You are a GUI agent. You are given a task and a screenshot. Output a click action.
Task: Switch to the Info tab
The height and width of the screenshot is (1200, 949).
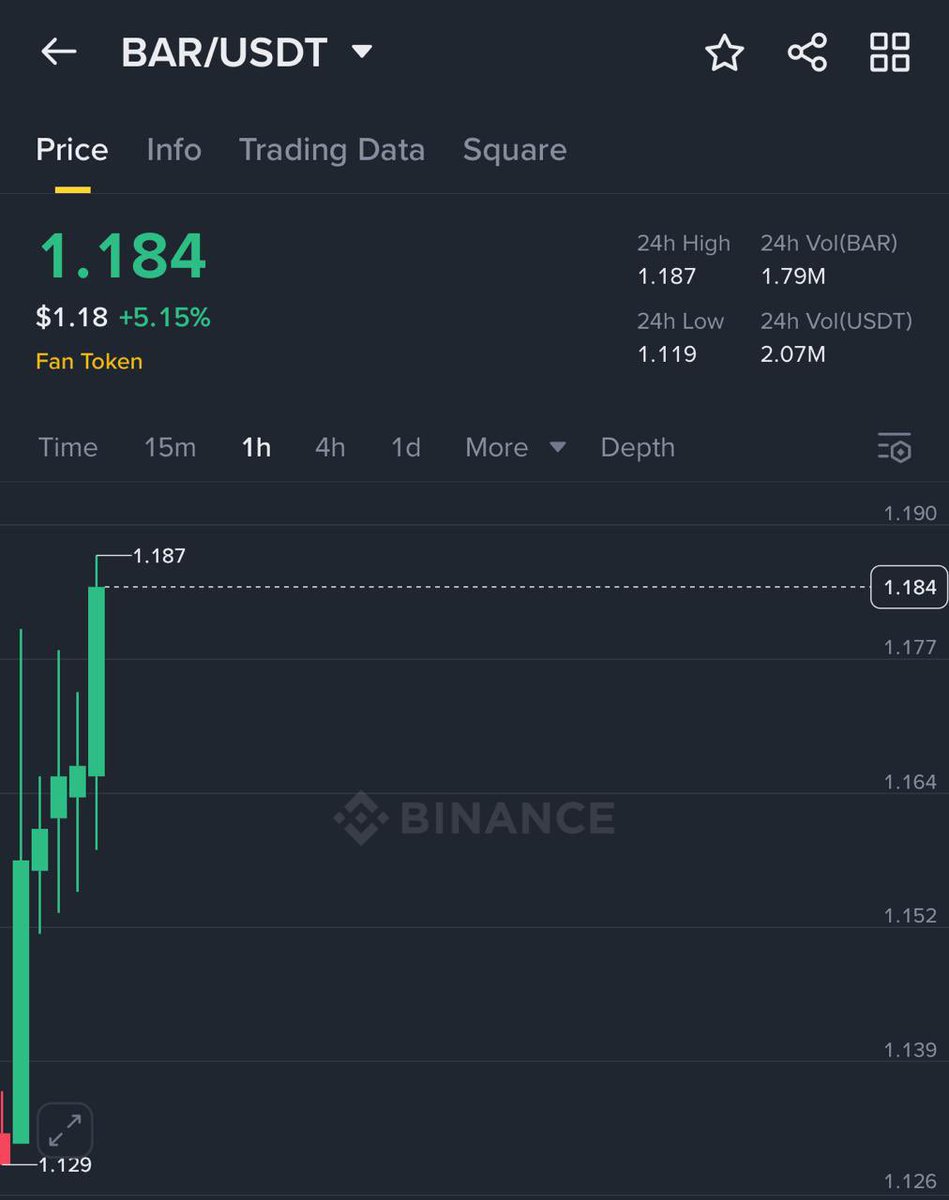coord(174,150)
